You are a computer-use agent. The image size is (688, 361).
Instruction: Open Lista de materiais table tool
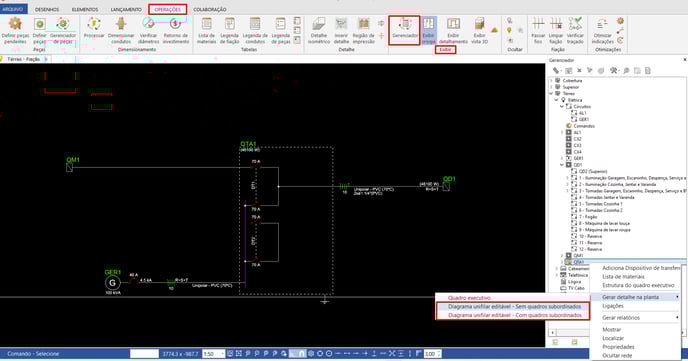[207, 31]
